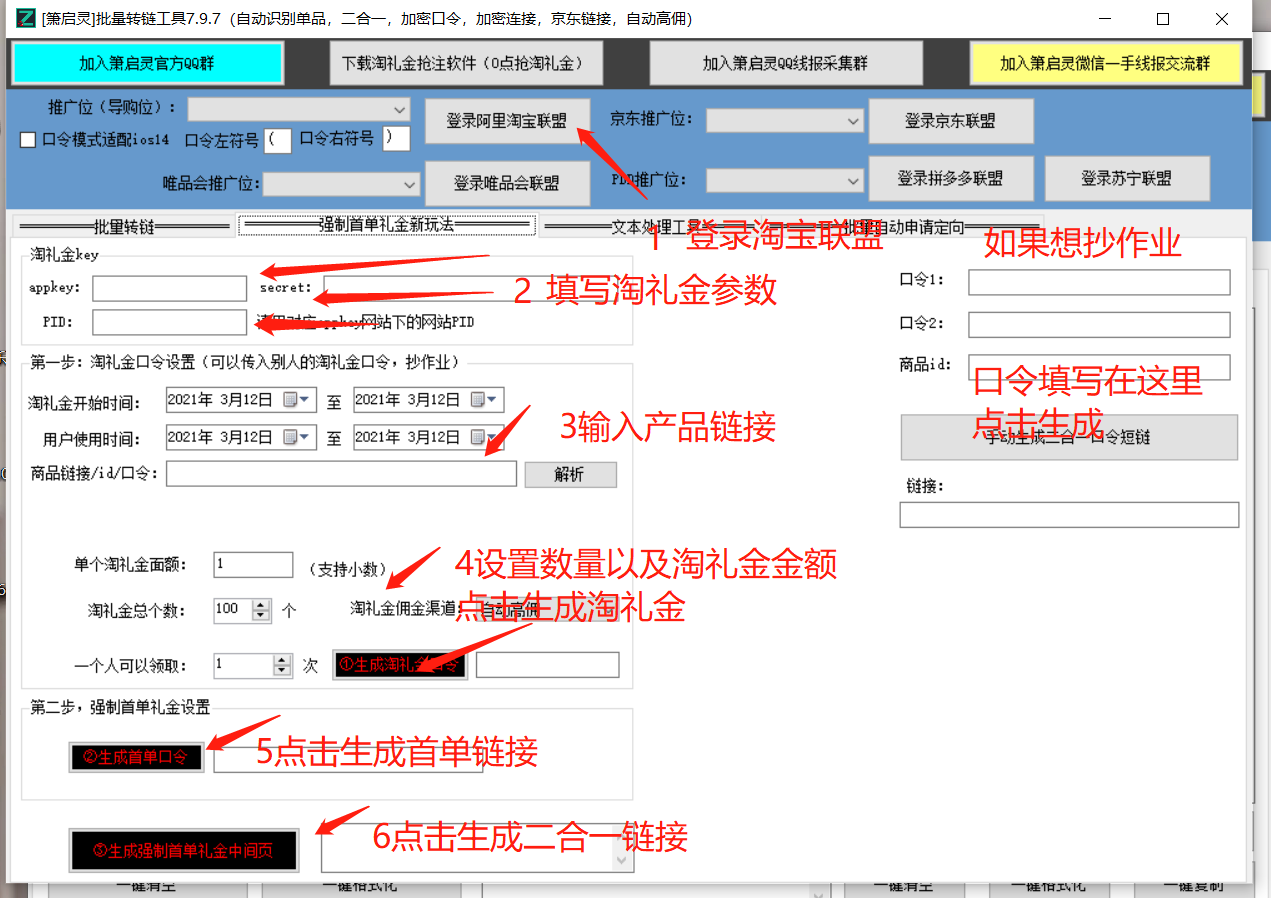
Task: Focus the 商品链接/id/口令 input
Action: 341,474
